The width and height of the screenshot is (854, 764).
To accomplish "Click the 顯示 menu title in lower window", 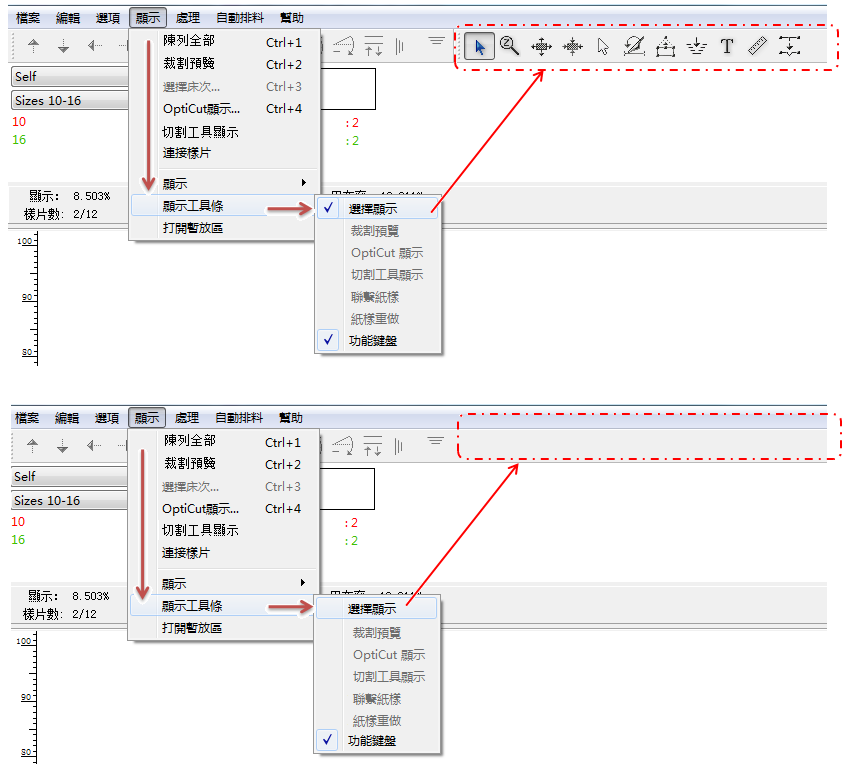I will (147, 418).
